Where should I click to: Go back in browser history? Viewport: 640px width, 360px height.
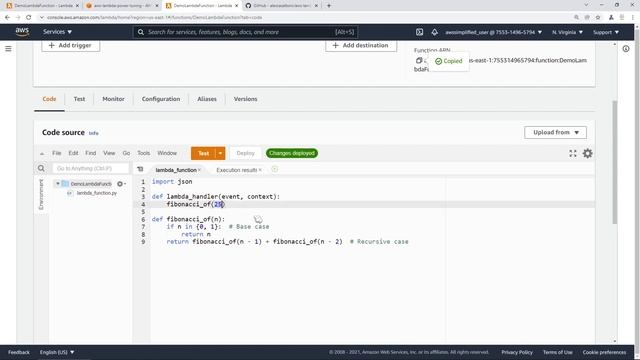click(7, 18)
